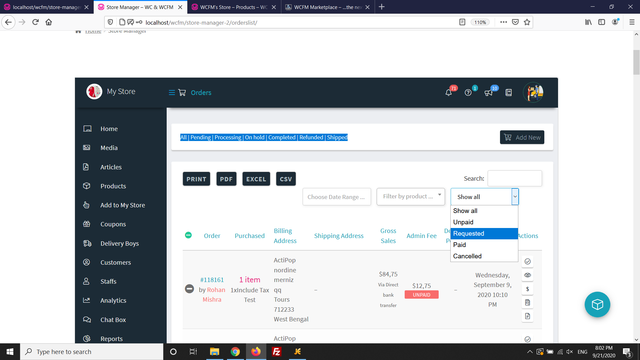
Task: Go to Delivery Boys section
Action: (x=120, y=243)
